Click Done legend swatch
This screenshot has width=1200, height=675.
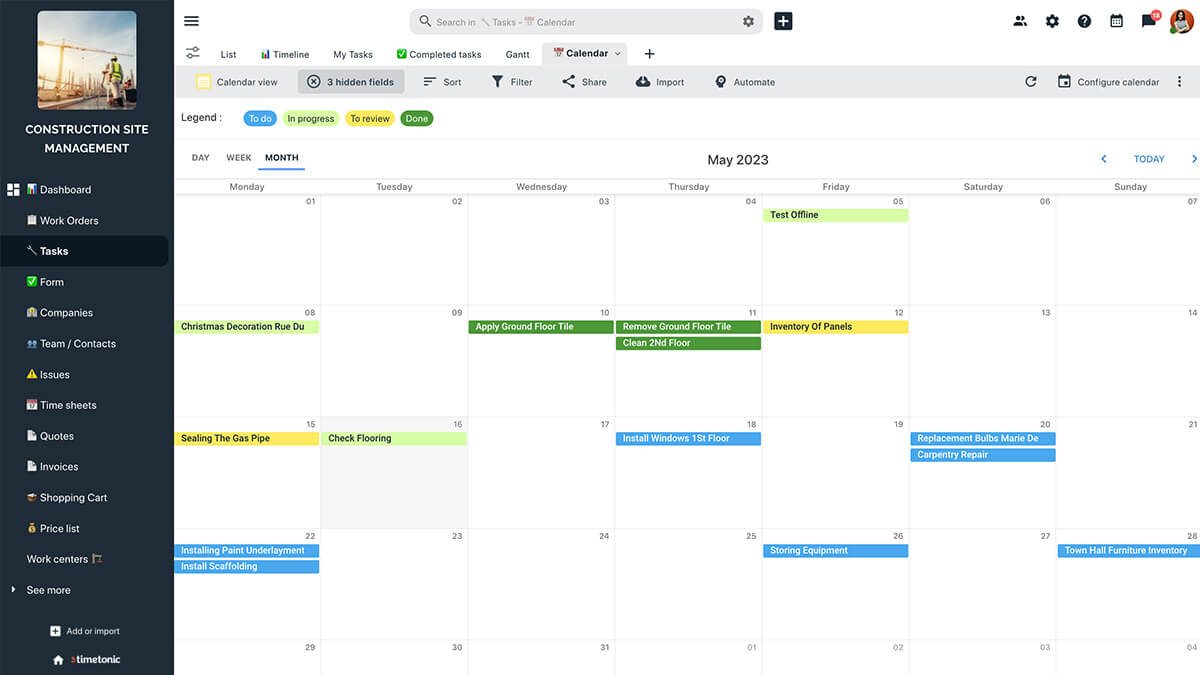click(x=417, y=118)
